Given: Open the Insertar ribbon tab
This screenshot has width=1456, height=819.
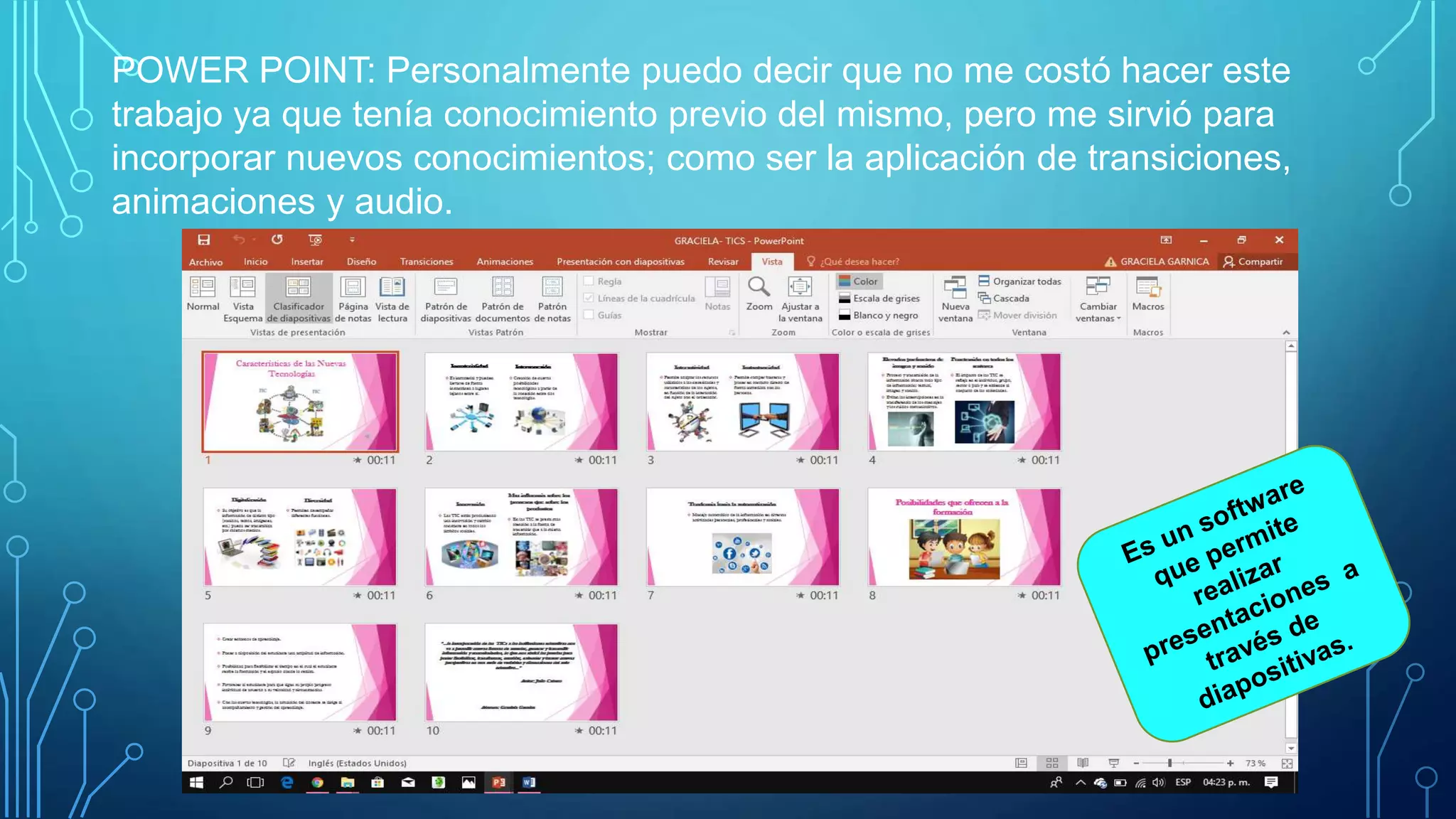Looking at the screenshot, I should (307, 262).
